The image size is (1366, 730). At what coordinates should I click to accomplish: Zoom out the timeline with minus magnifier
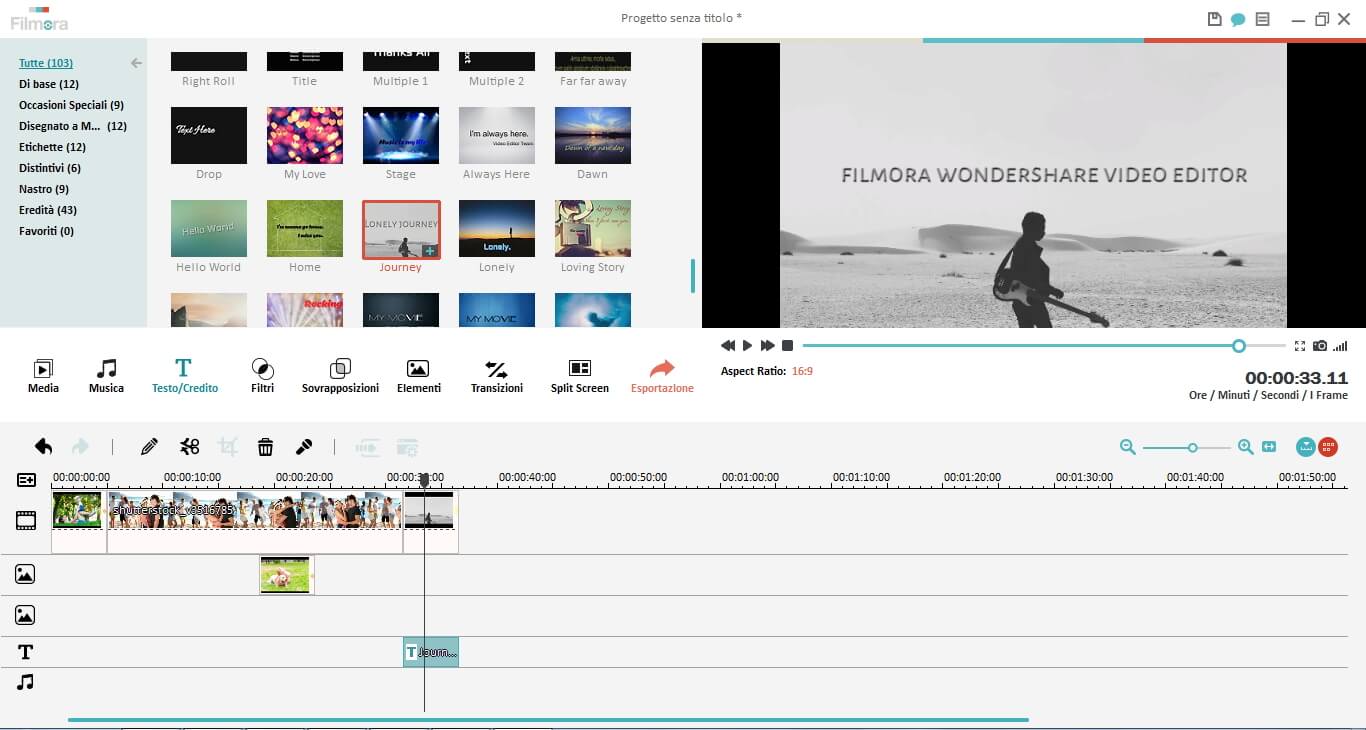(1127, 447)
